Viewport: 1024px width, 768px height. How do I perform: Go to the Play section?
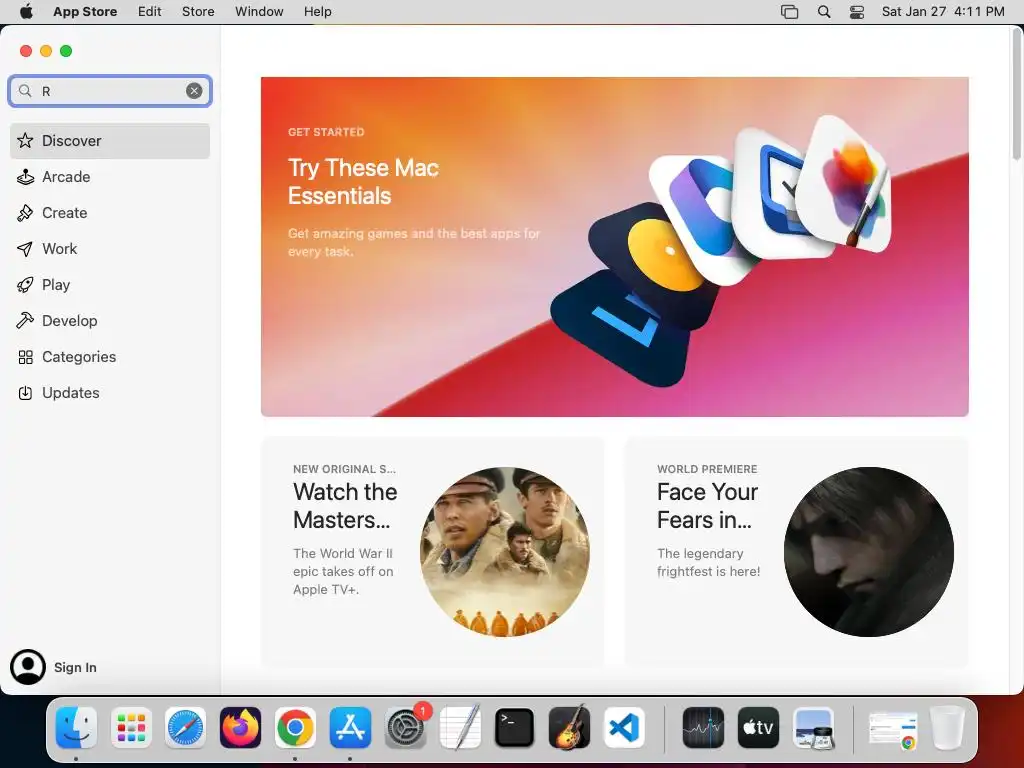point(110,285)
